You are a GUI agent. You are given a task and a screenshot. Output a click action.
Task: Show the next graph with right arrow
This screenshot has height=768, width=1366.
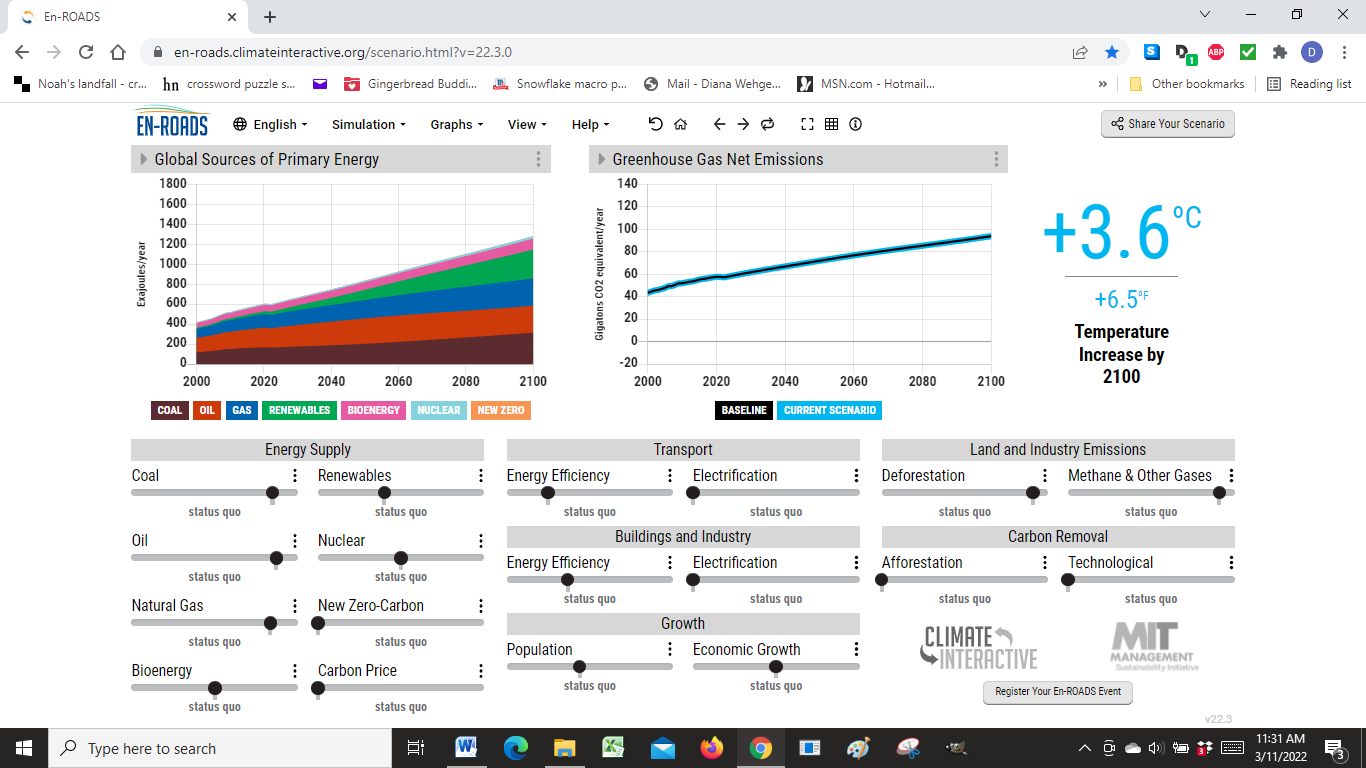[x=743, y=124]
